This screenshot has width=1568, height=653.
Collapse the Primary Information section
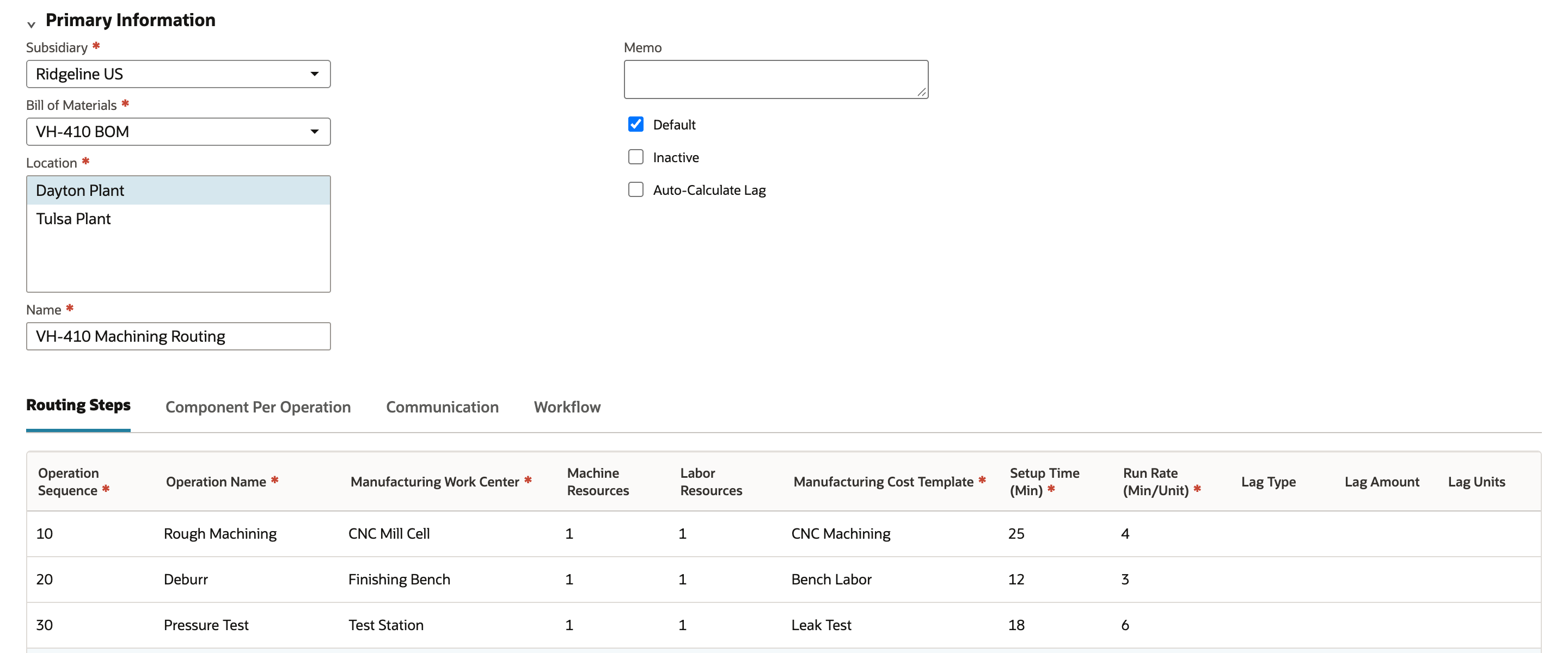pos(31,24)
